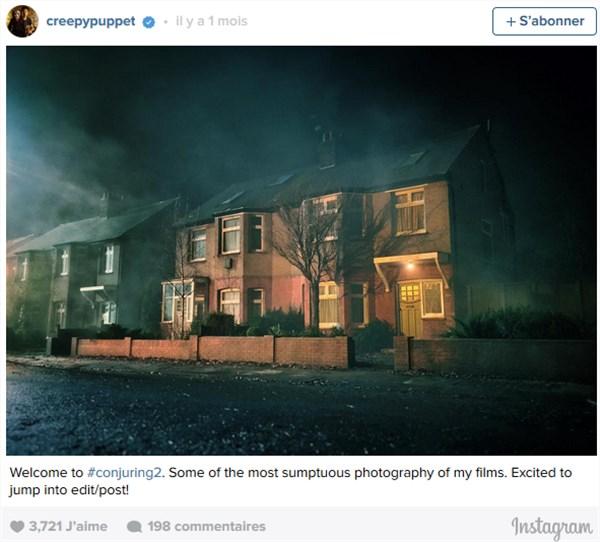This screenshot has width=600, height=542.
Task: Click the blue verified badge
Action: click(x=148, y=22)
